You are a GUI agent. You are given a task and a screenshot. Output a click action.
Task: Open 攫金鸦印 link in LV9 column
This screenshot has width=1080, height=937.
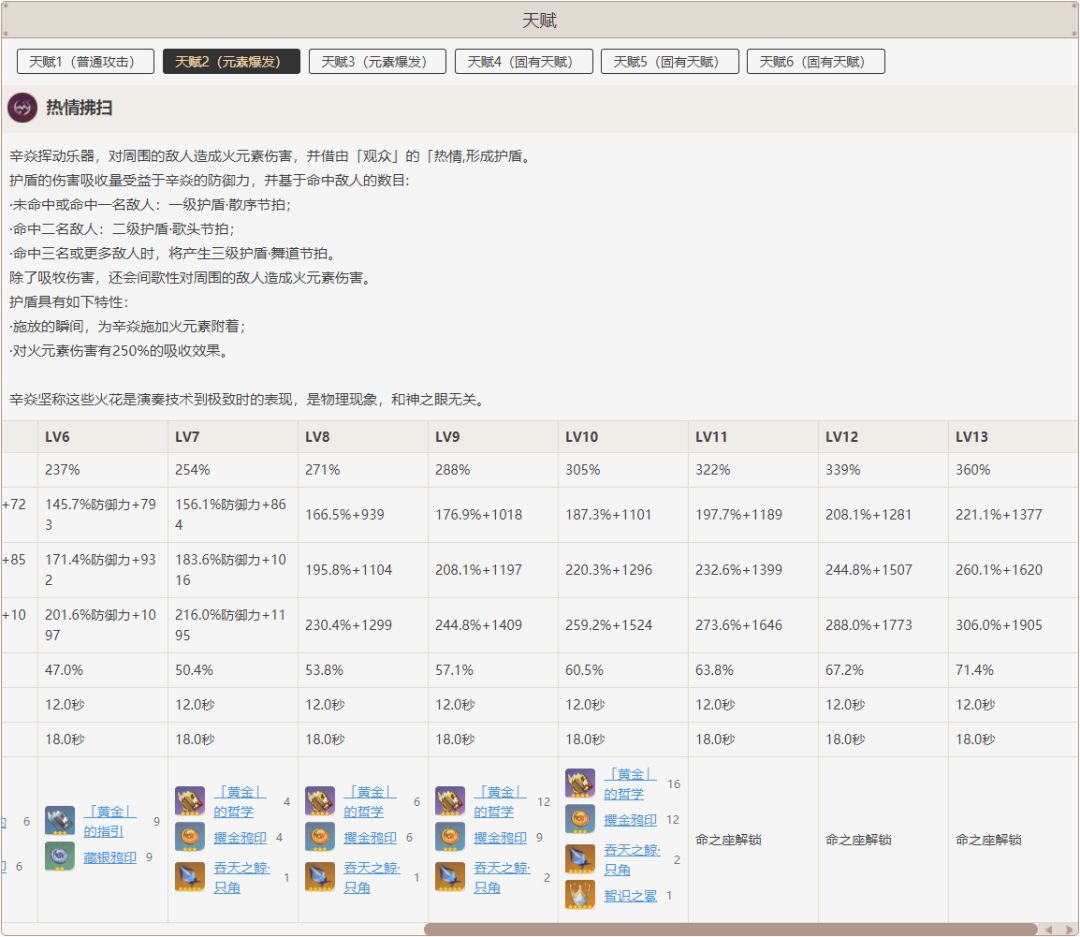500,838
